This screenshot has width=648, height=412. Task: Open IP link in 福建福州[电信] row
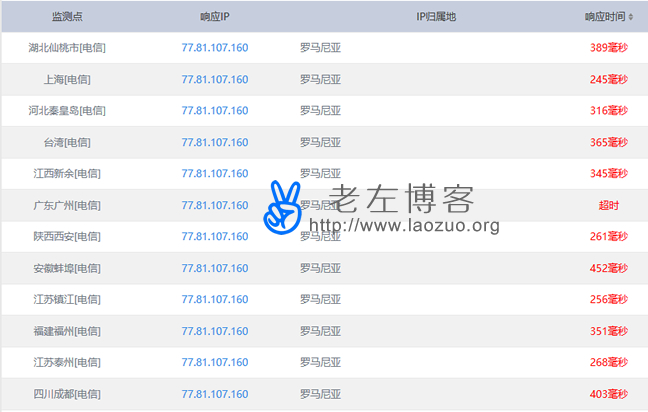(x=214, y=331)
